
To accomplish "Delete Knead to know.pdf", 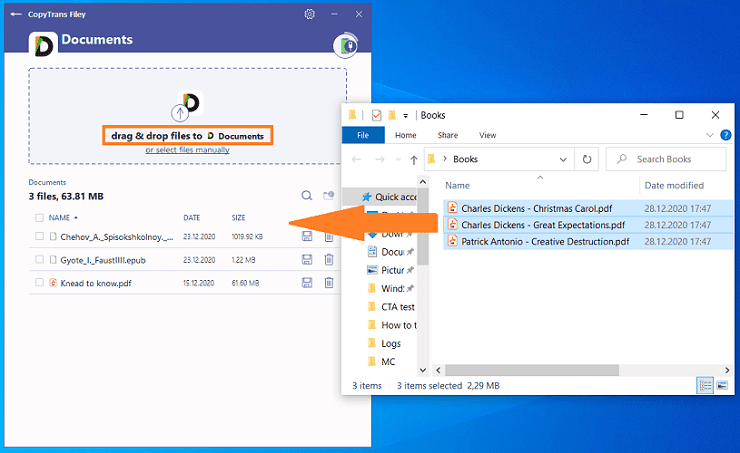I will tap(329, 282).
